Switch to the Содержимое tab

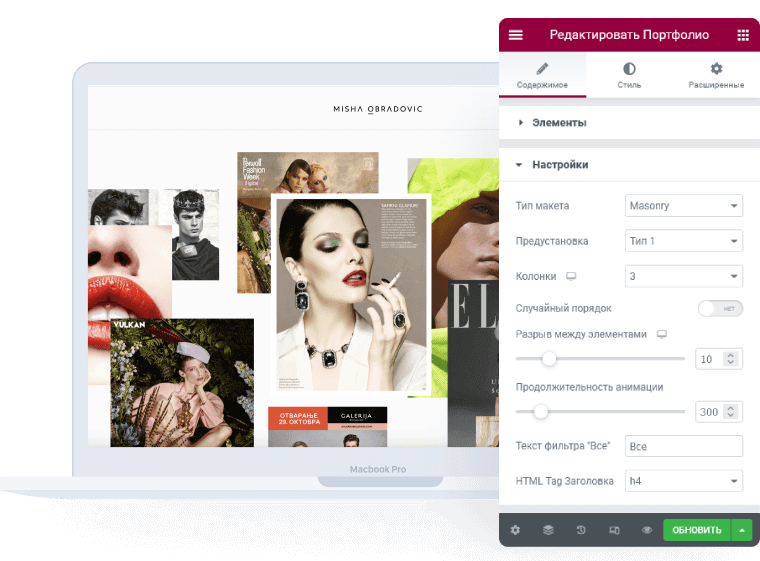point(542,75)
